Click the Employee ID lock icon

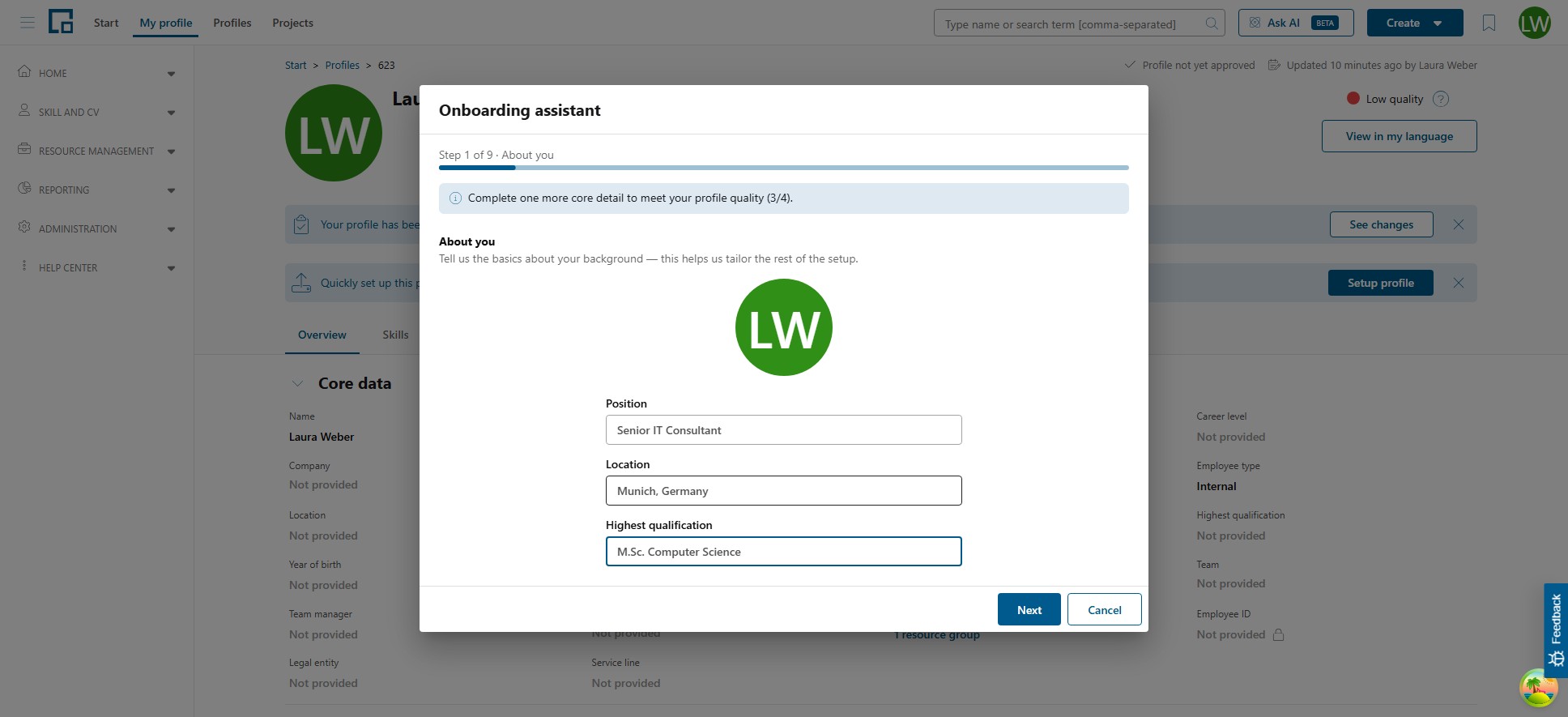coord(1278,634)
